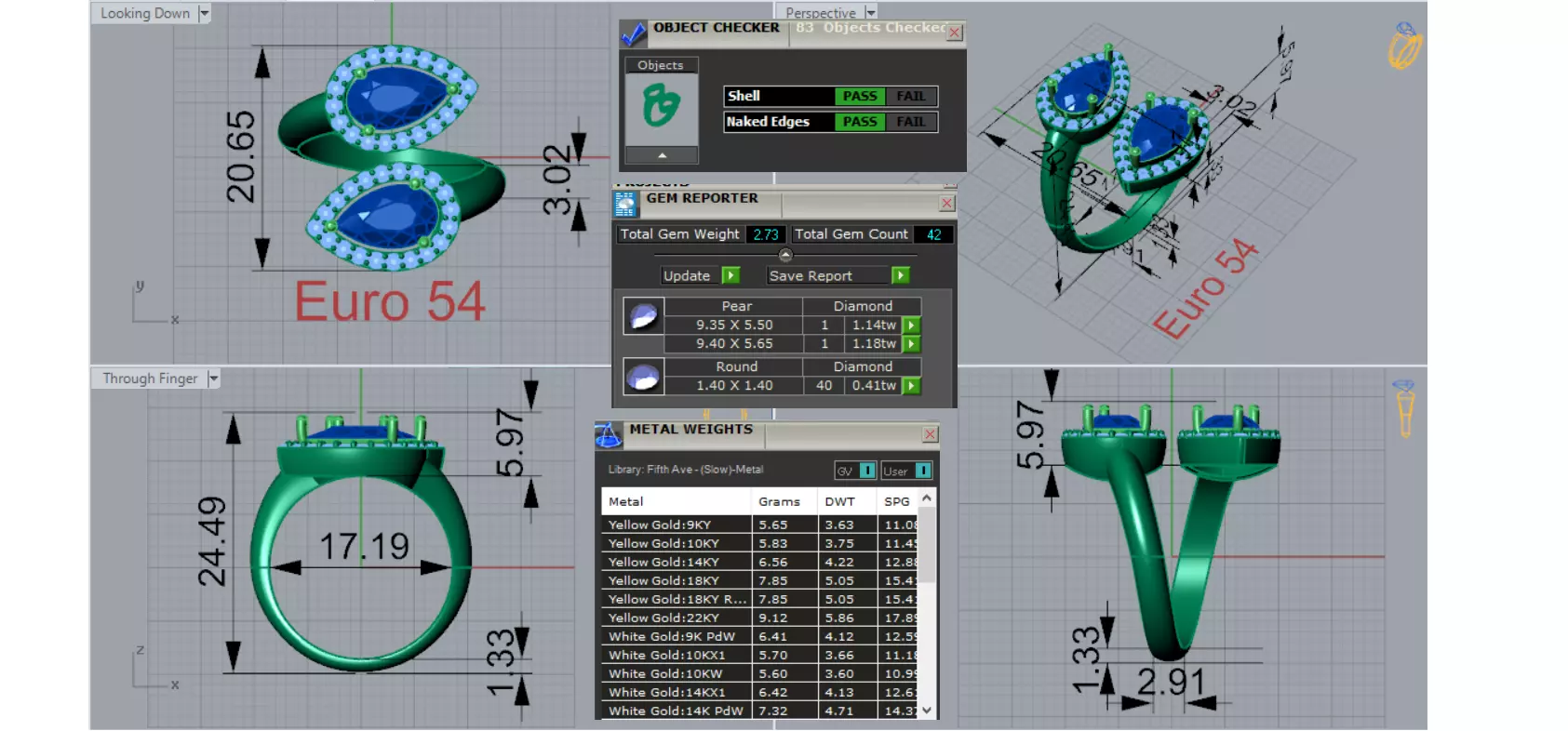Click the 9.35 X 5.50 pear size cell
The image size is (1568, 731).
[x=734, y=326]
